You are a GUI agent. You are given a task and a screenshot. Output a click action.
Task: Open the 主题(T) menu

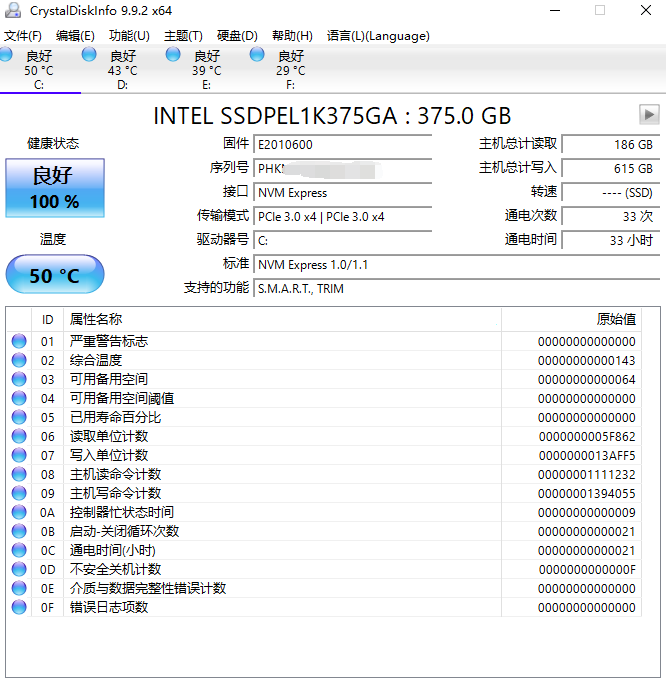tap(183, 36)
